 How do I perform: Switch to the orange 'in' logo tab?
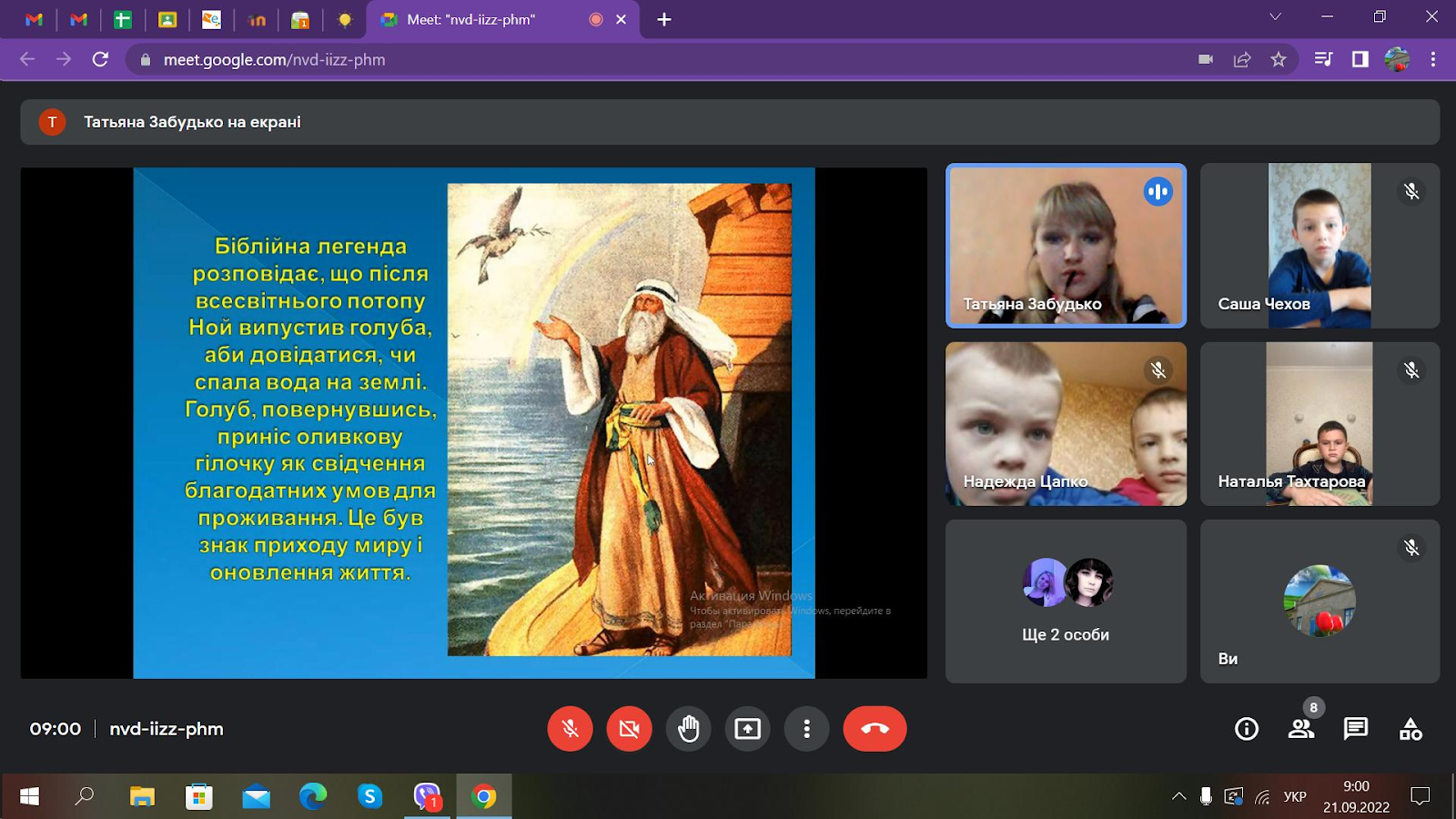tap(257, 19)
